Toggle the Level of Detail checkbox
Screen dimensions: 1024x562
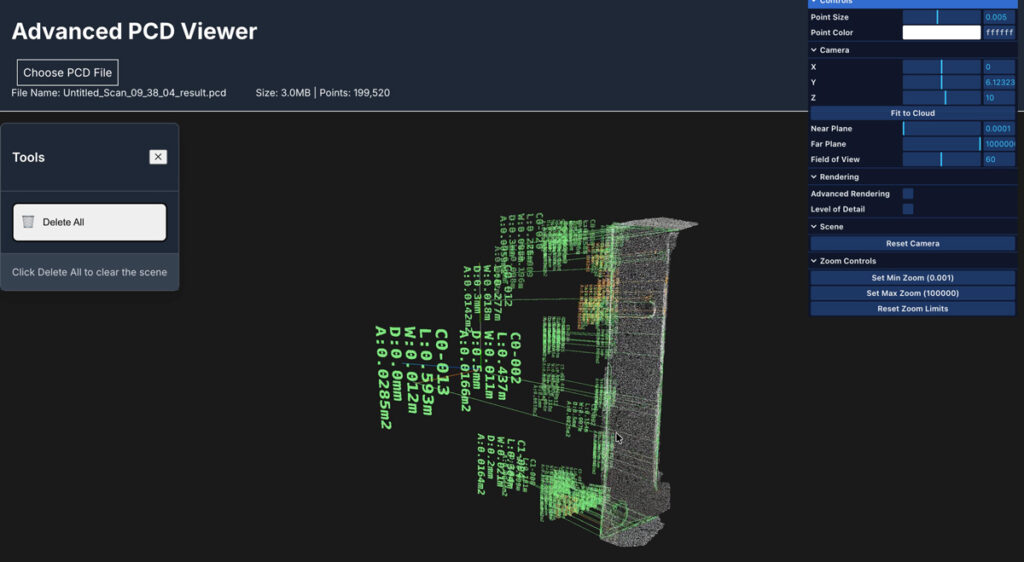click(x=908, y=209)
